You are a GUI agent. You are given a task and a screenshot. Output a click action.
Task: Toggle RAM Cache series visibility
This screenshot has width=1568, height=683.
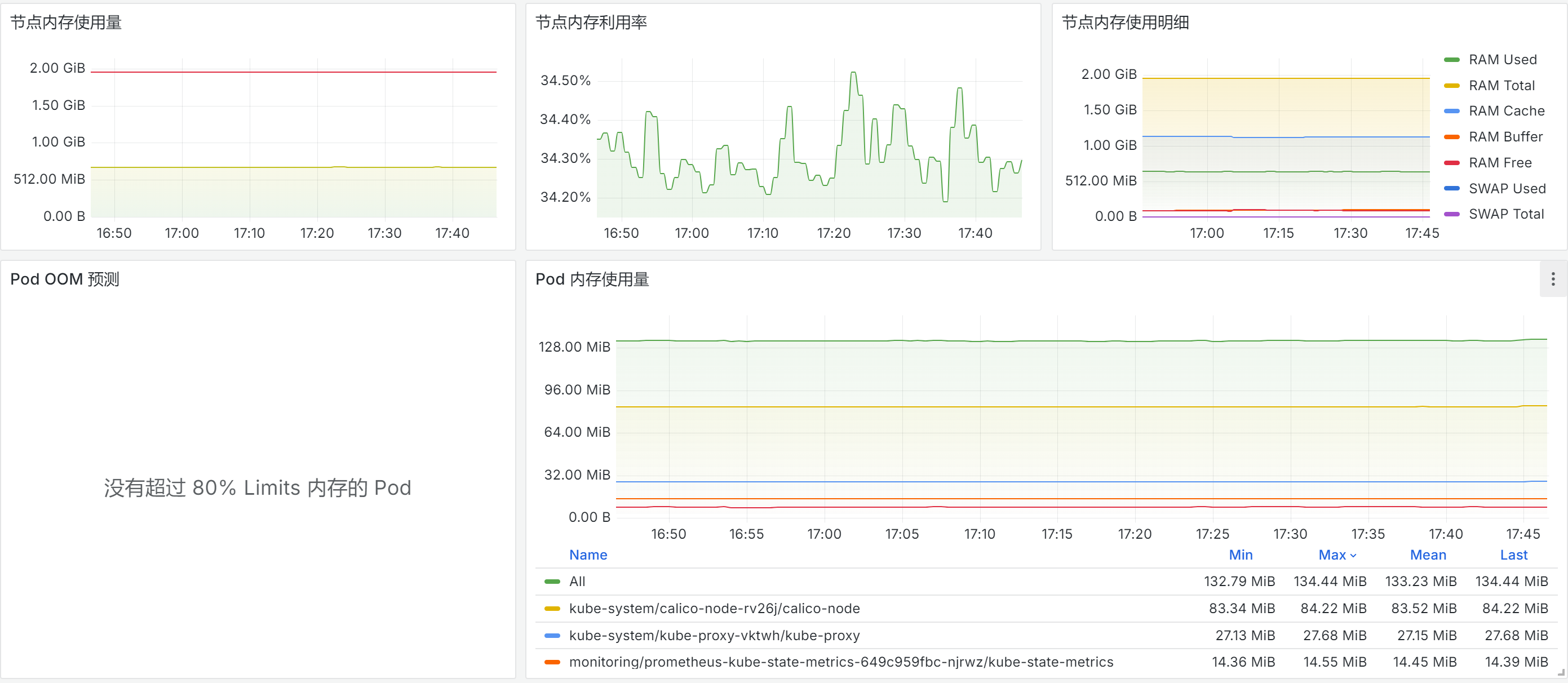[x=1506, y=112]
